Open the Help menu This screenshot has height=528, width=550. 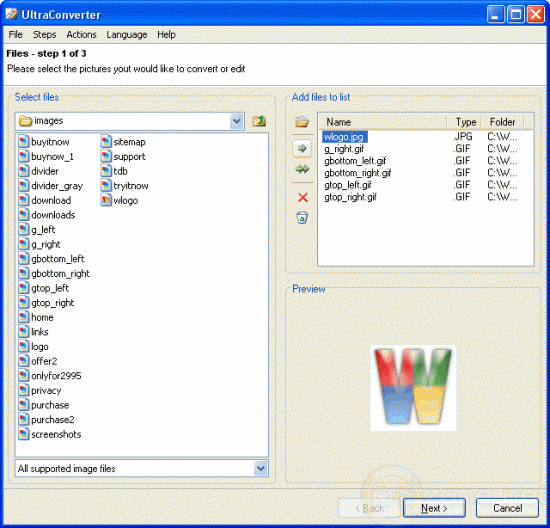tap(166, 35)
